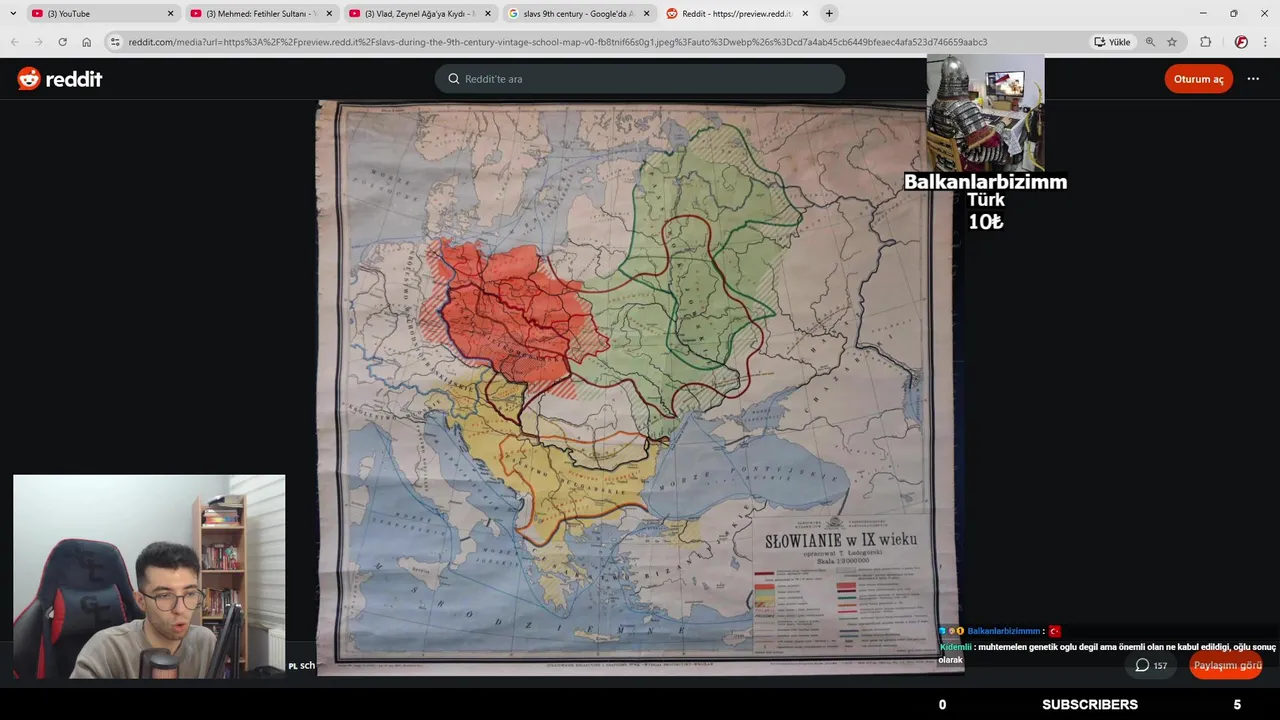1280x720 pixels.
Task: Click the Reddit search magnifier icon
Action: [x=454, y=79]
